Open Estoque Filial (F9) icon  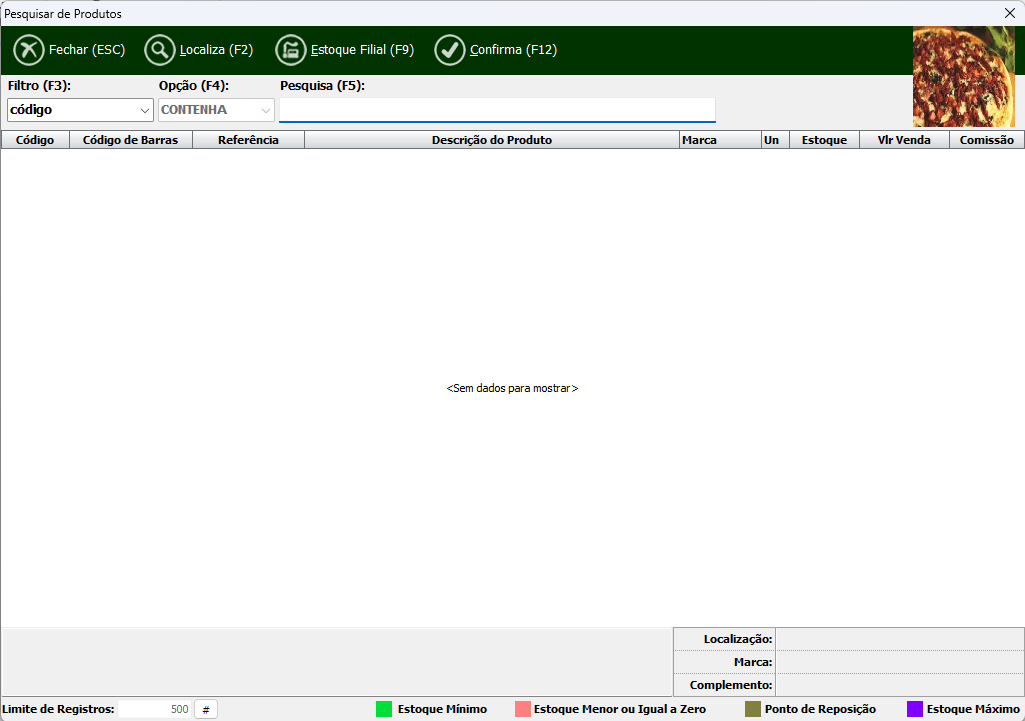point(291,50)
